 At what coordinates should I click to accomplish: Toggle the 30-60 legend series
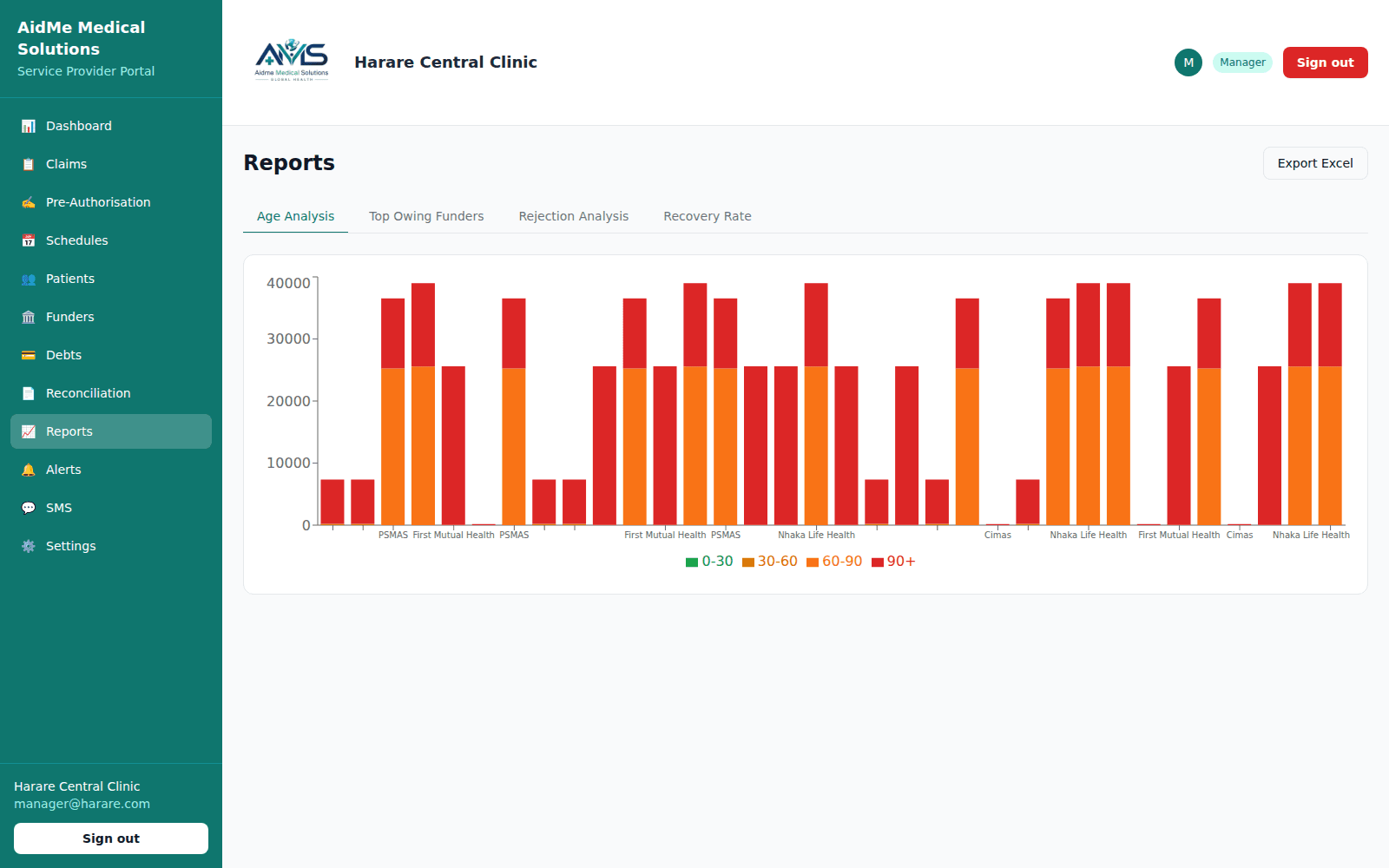pyautogui.click(x=770, y=562)
